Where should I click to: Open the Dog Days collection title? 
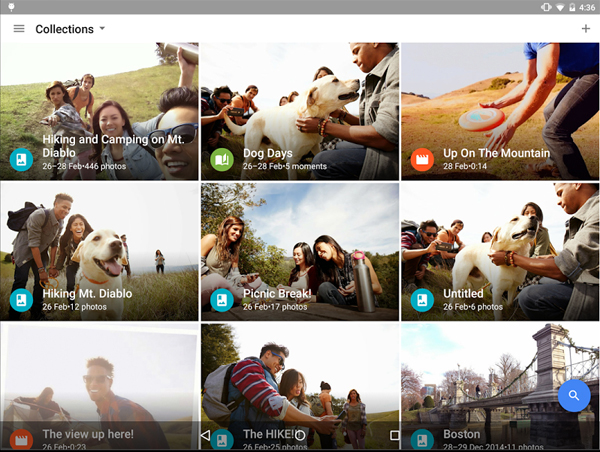[x=267, y=153]
